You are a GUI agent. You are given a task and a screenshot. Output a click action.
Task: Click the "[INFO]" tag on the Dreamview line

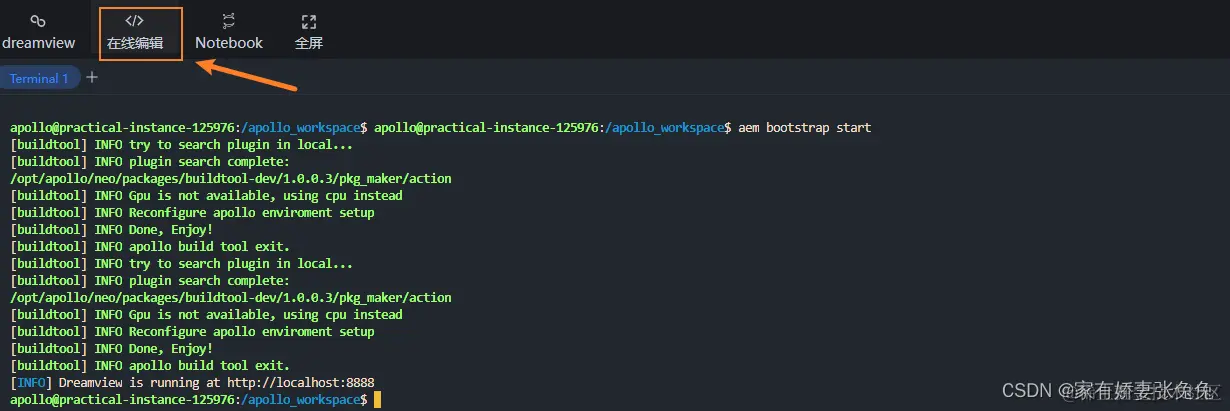click(x=31, y=383)
